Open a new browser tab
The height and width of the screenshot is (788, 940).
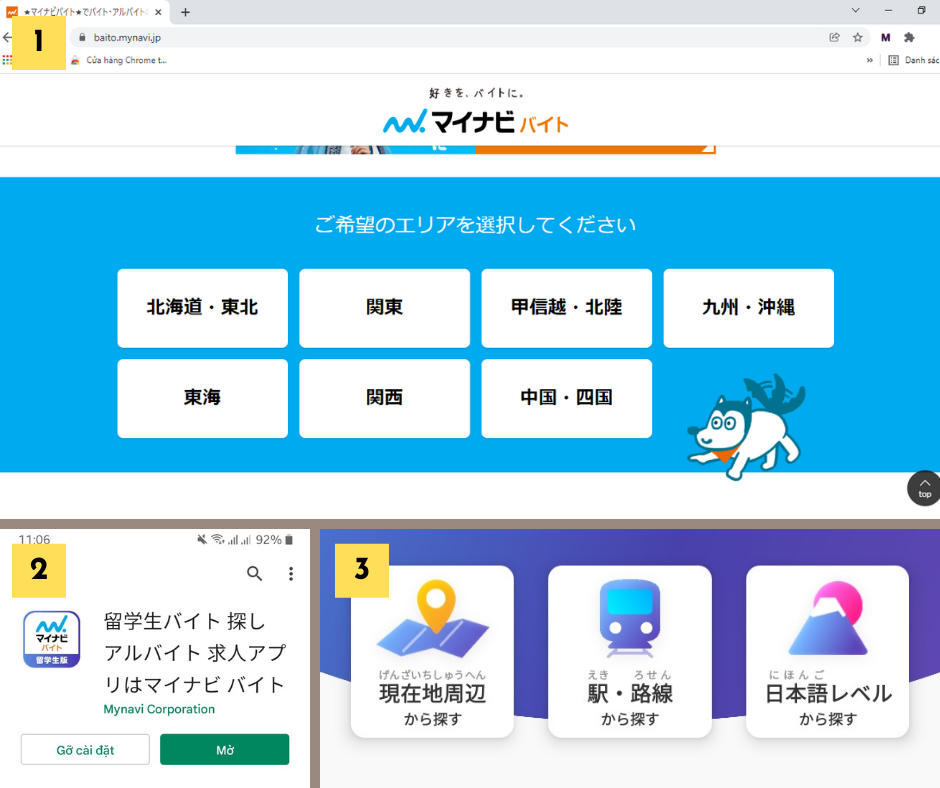click(x=185, y=12)
